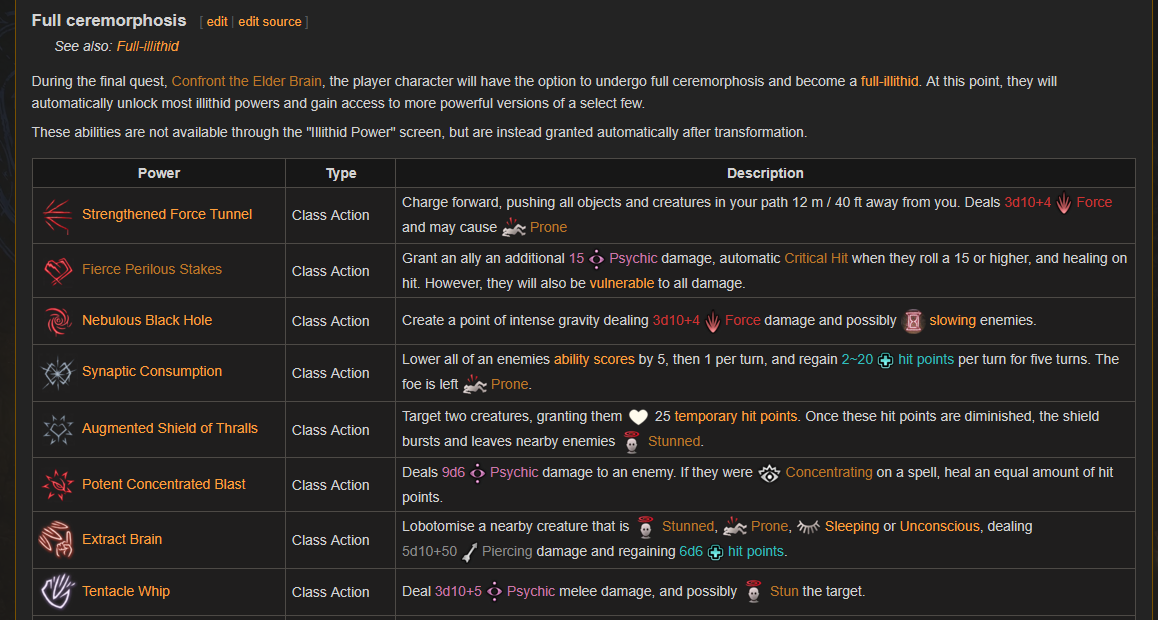Click the Concentrating link
Image resolution: width=1158 pixels, height=620 pixels.
click(x=829, y=472)
